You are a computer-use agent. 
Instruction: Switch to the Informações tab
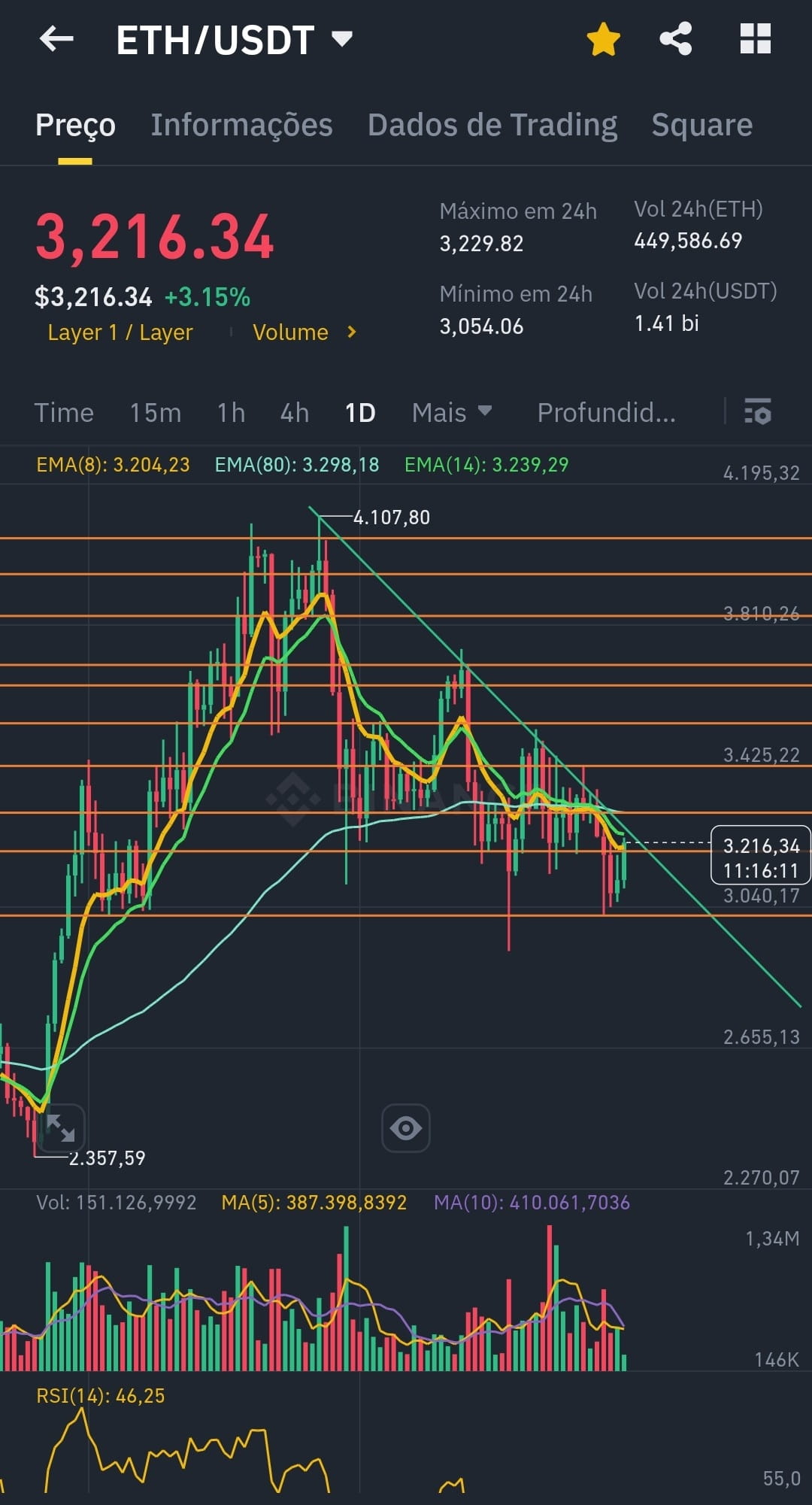pyautogui.click(x=241, y=125)
